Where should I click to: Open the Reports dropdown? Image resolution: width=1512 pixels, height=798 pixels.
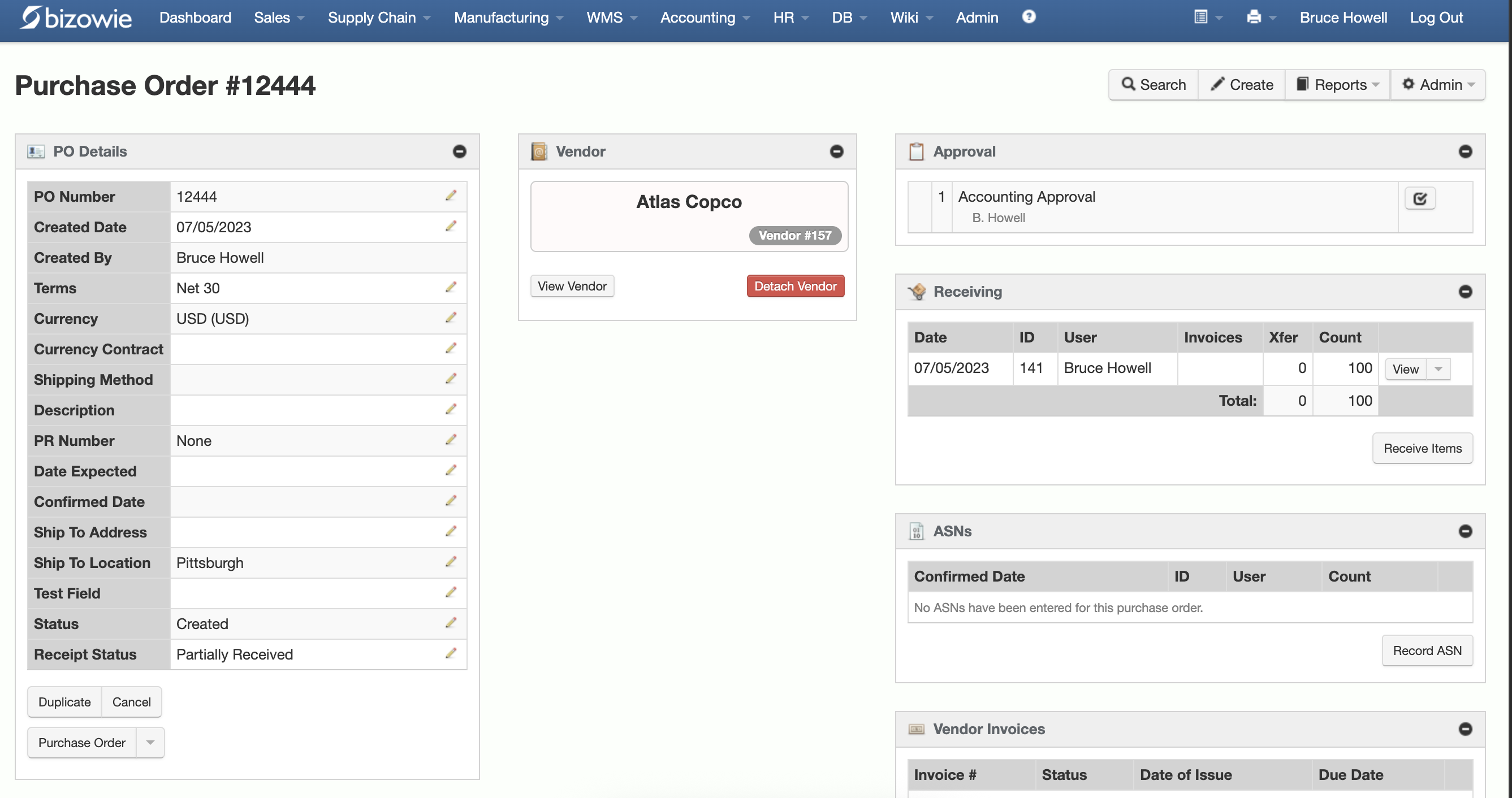click(x=1338, y=85)
